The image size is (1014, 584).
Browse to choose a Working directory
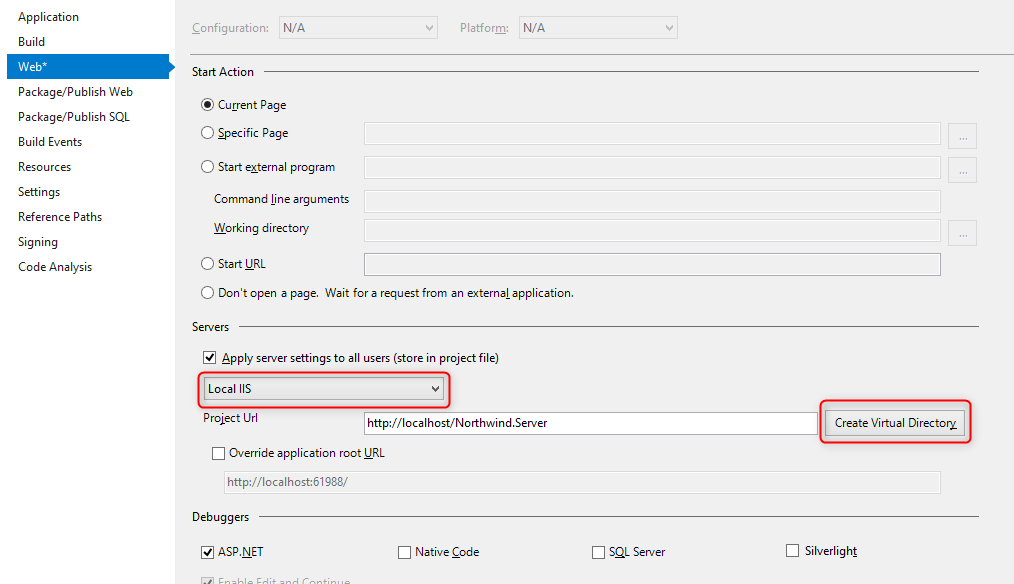[961, 232]
